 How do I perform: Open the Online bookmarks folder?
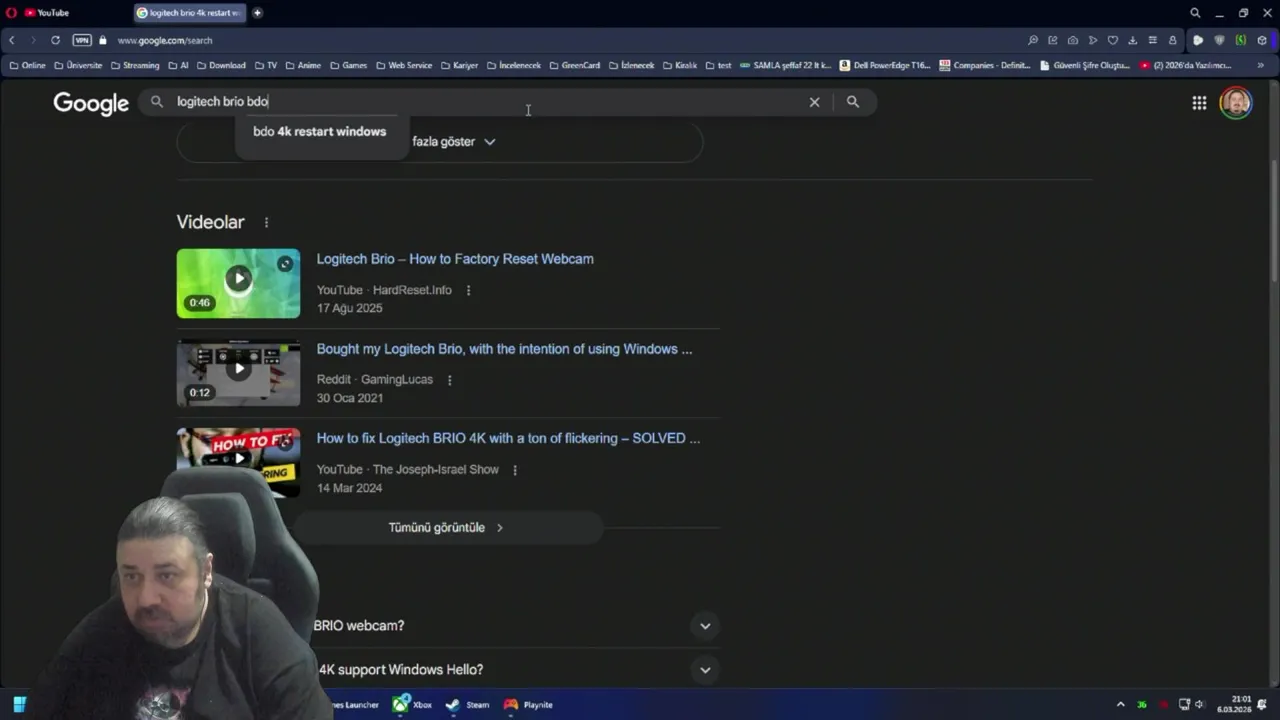(27, 65)
